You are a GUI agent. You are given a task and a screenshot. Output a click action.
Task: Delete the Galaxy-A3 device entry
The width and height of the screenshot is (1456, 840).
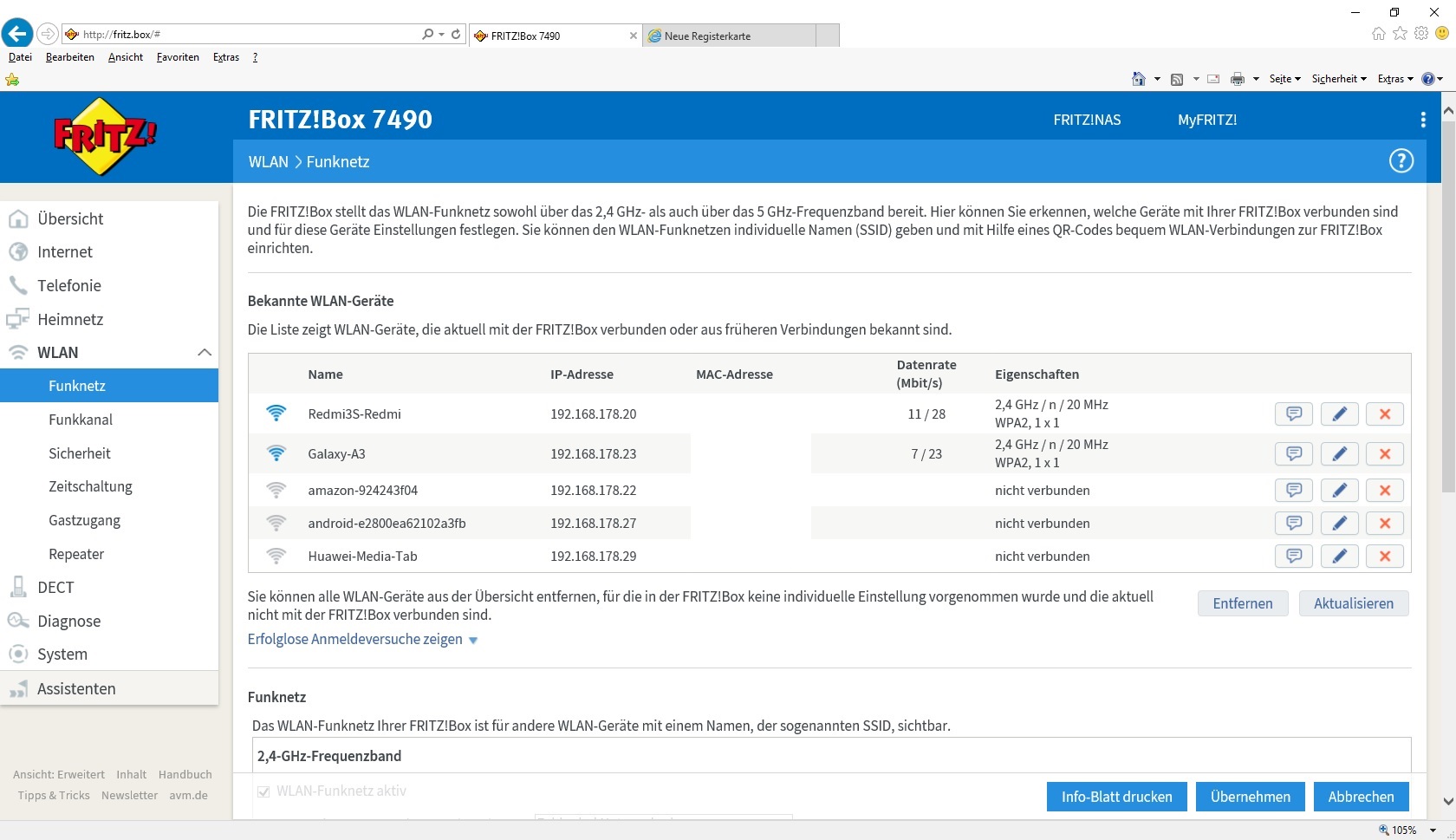1385,454
